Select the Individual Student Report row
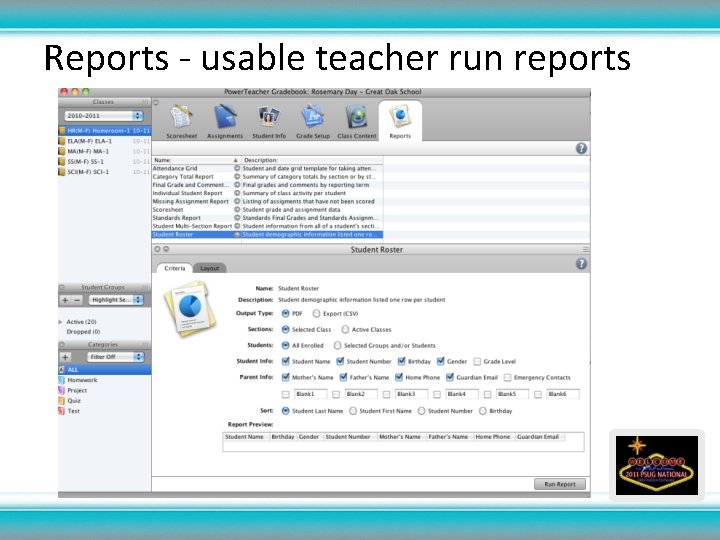The image size is (720, 540). [x=267, y=193]
